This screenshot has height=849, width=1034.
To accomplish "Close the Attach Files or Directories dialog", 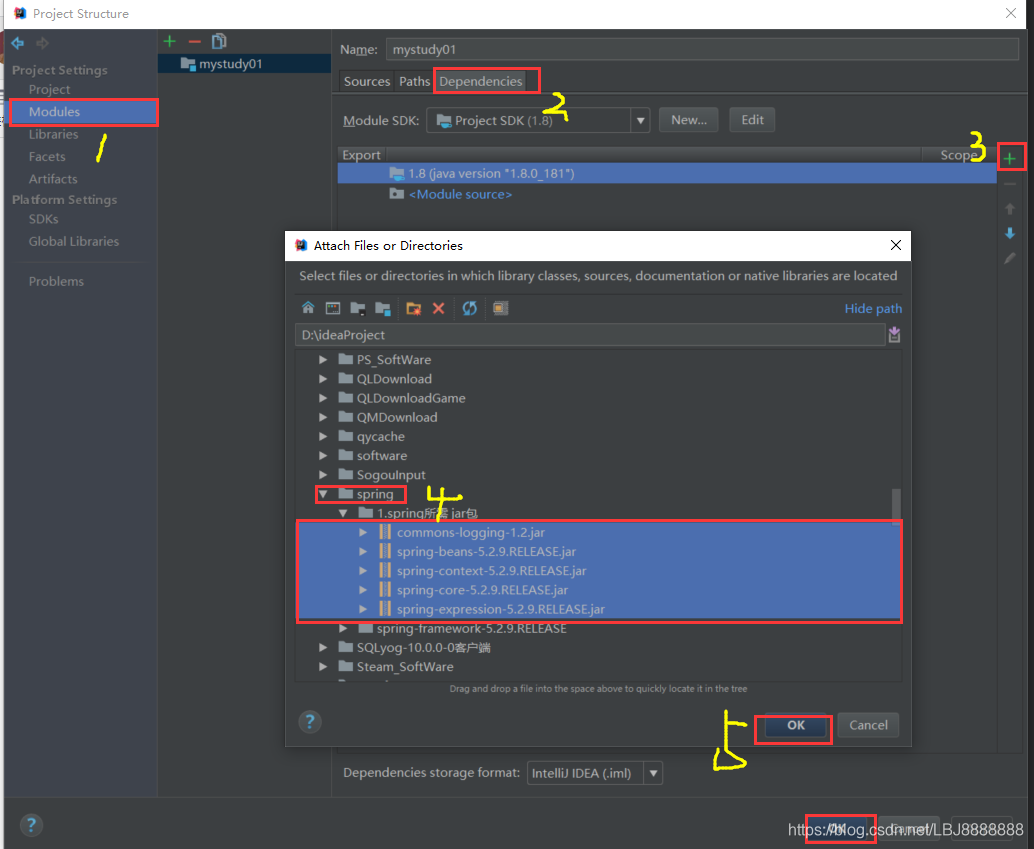I will coord(896,245).
